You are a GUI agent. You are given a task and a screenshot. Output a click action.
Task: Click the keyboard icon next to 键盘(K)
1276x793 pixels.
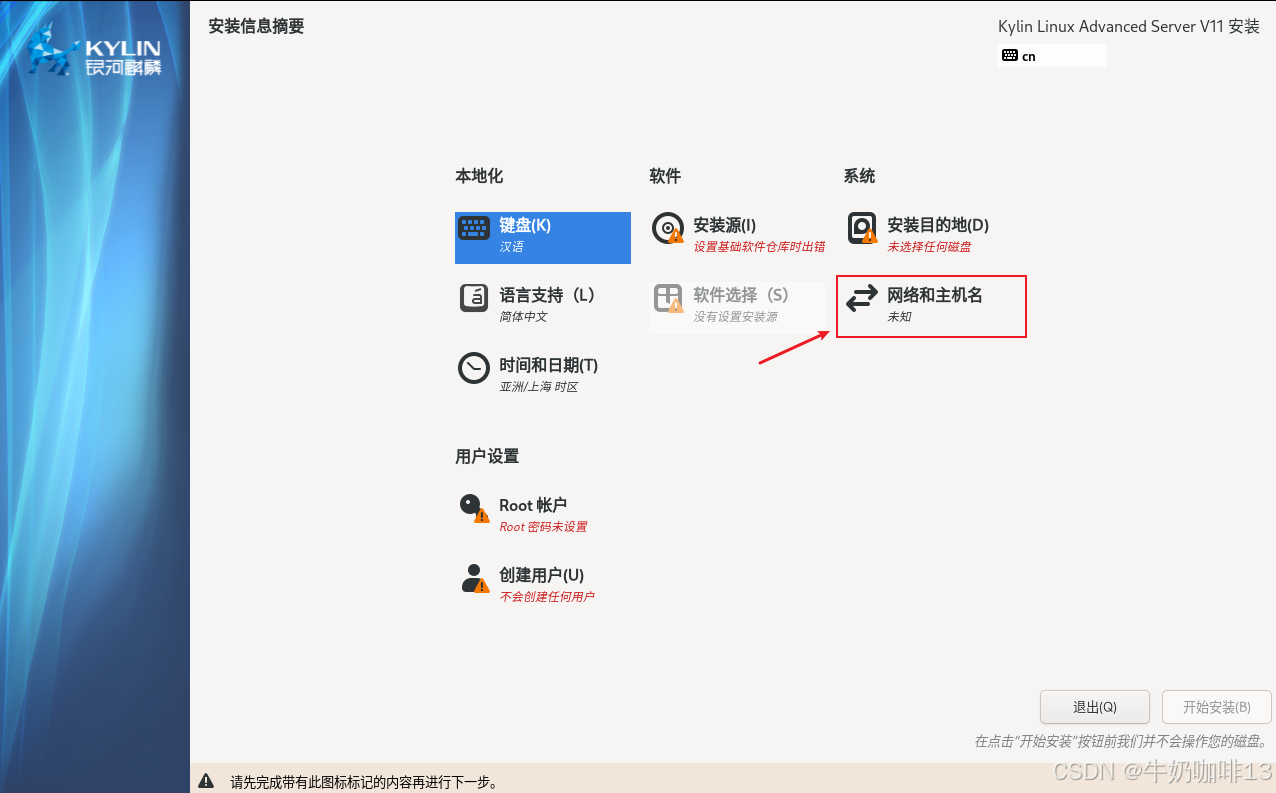(474, 229)
